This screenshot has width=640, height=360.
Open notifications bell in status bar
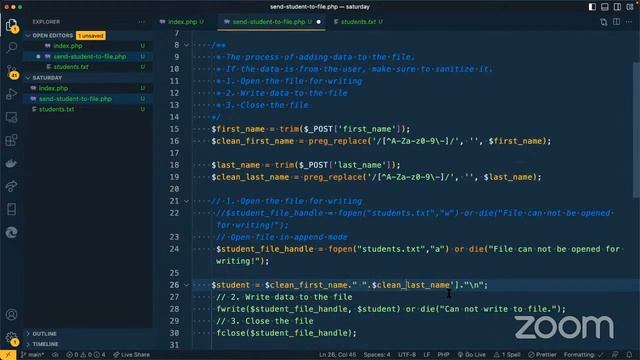click(629, 355)
